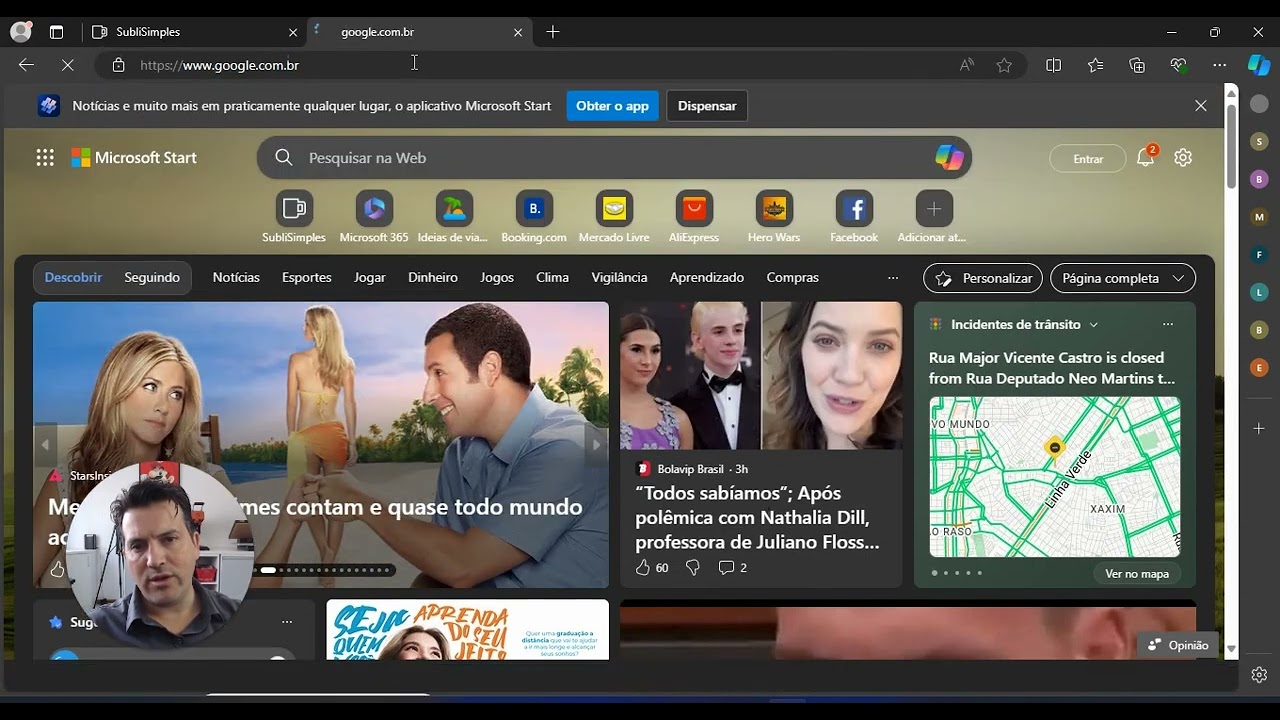Focus the Pesquisar na Web search box
Viewport: 1280px width, 720px height.
coord(614,158)
